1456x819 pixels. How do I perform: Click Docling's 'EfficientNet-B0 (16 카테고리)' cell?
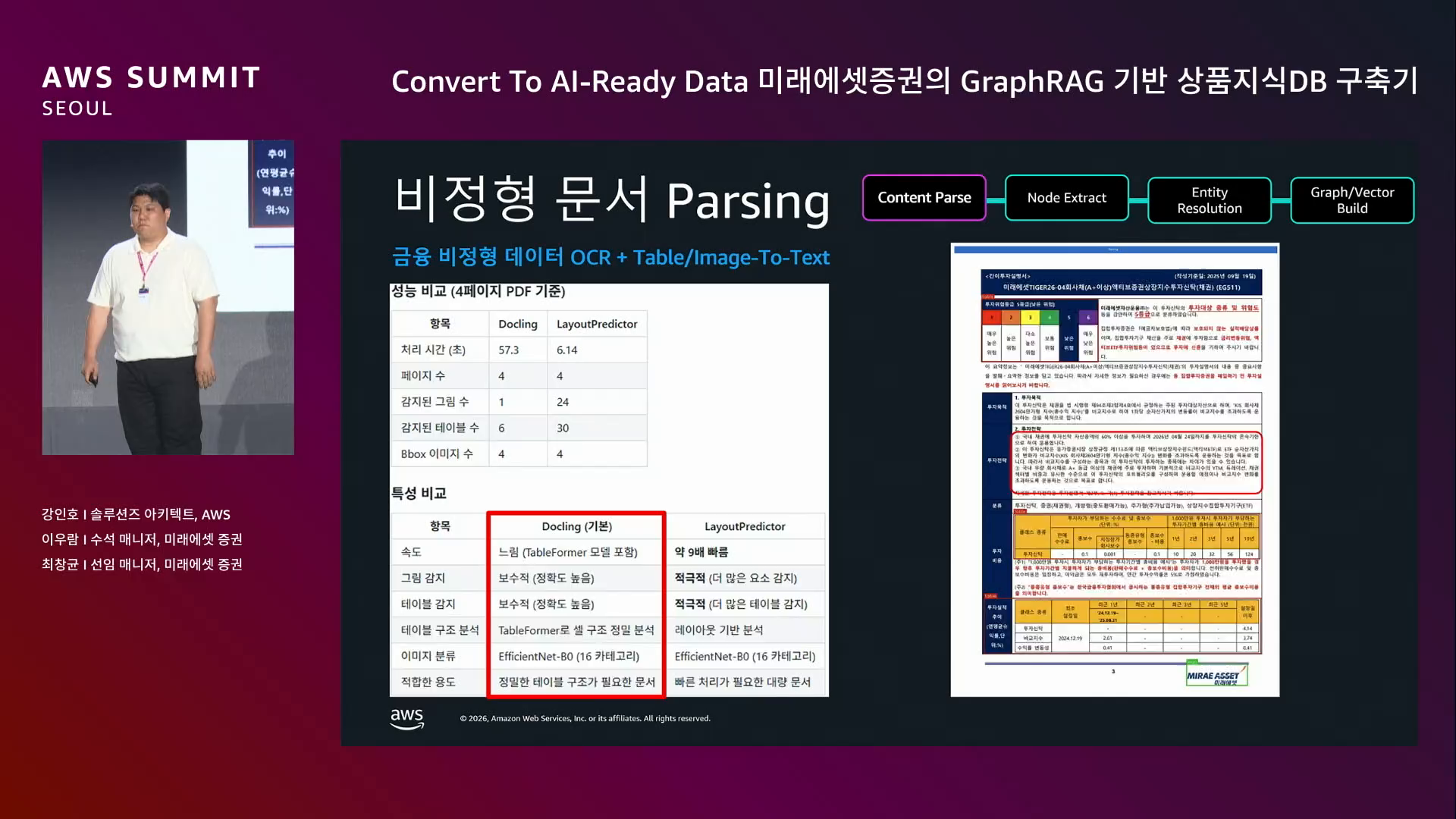[x=569, y=656]
